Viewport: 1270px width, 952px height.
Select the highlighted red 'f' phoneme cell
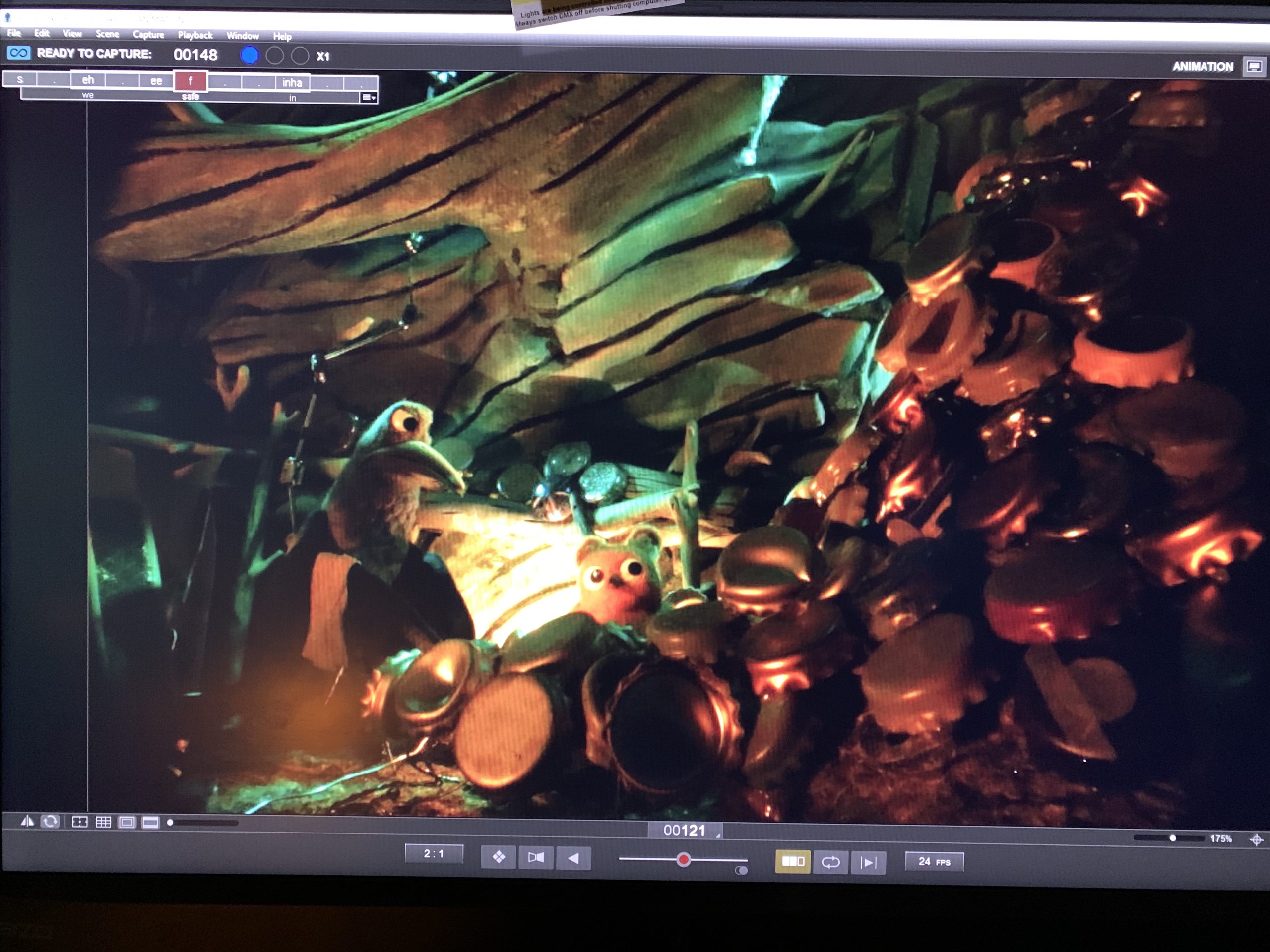[190, 81]
